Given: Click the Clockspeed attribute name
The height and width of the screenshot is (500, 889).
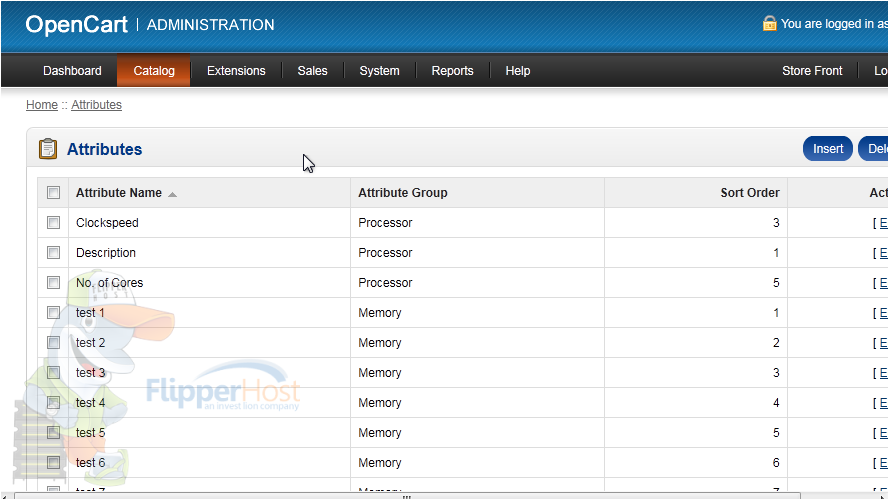Looking at the screenshot, I should tap(107, 223).
